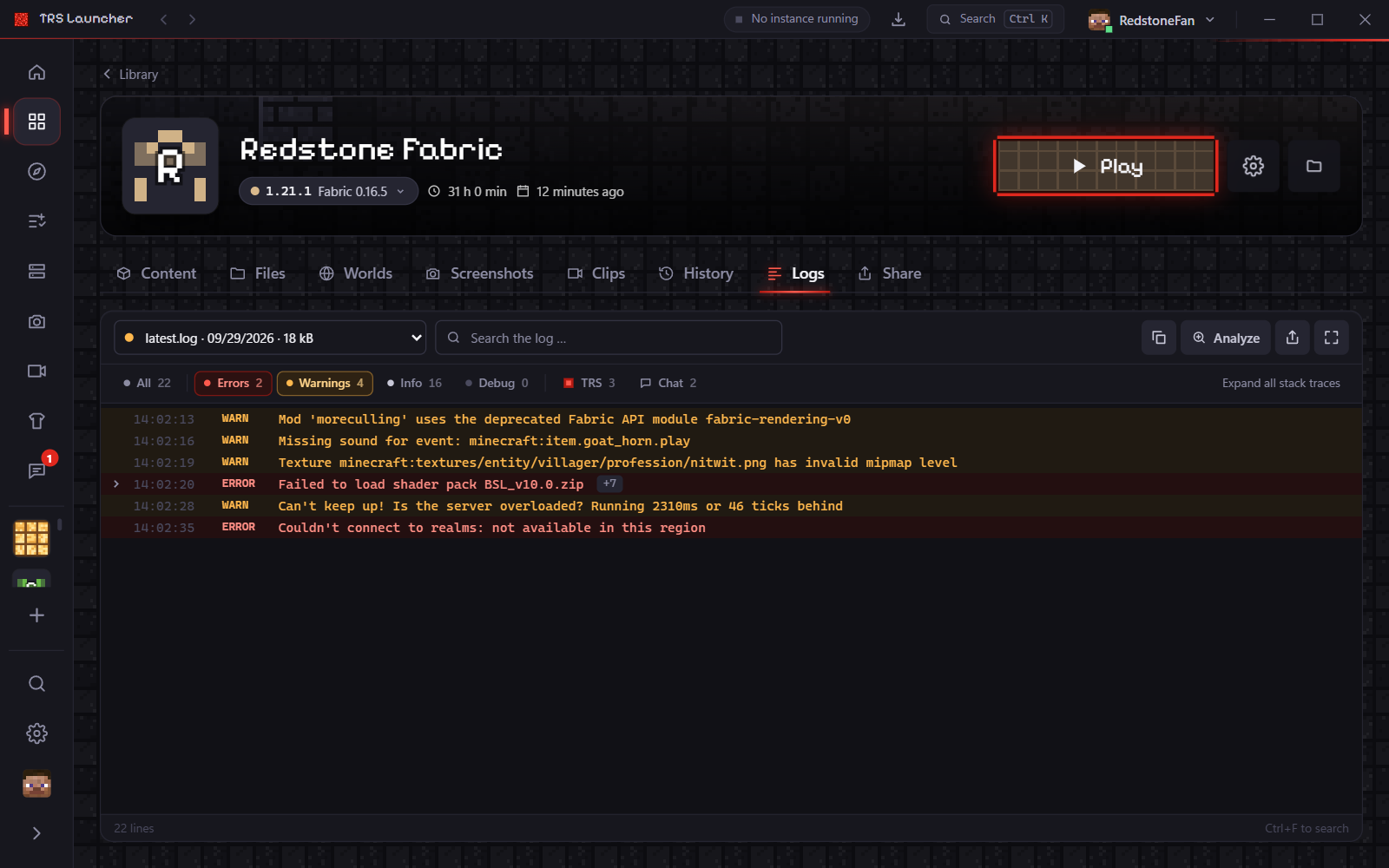Image resolution: width=1389 pixels, height=868 pixels.
Task: Select the All 22 log filter
Action: (x=147, y=383)
